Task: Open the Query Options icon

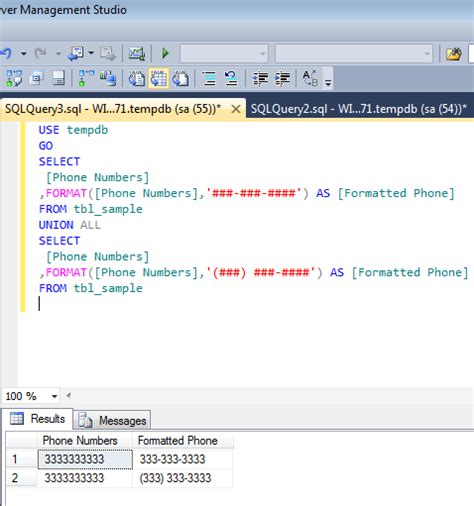Action: click(x=36, y=78)
